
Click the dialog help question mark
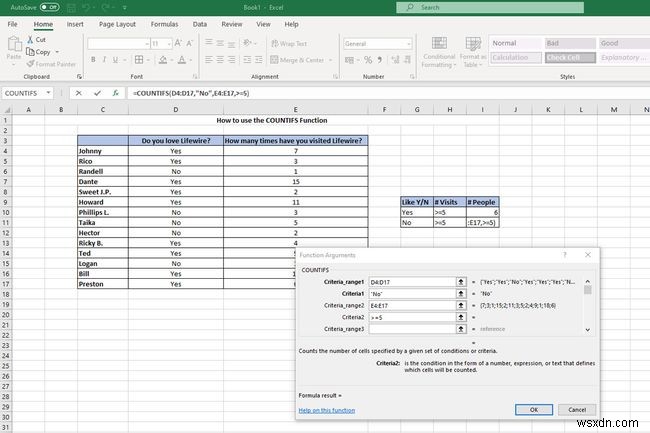click(x=565, y=255)
